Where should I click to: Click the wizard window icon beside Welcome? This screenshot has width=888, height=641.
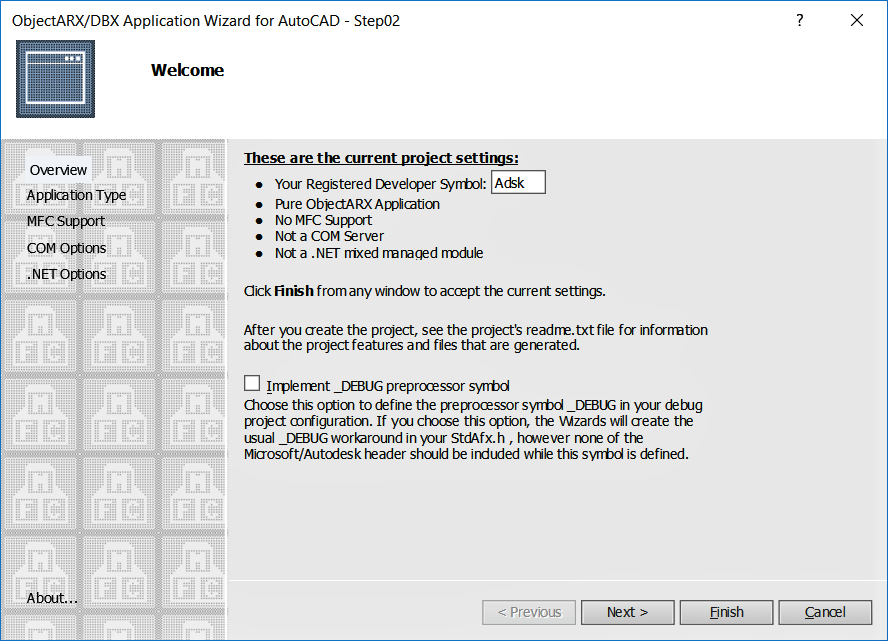[56, 79]
